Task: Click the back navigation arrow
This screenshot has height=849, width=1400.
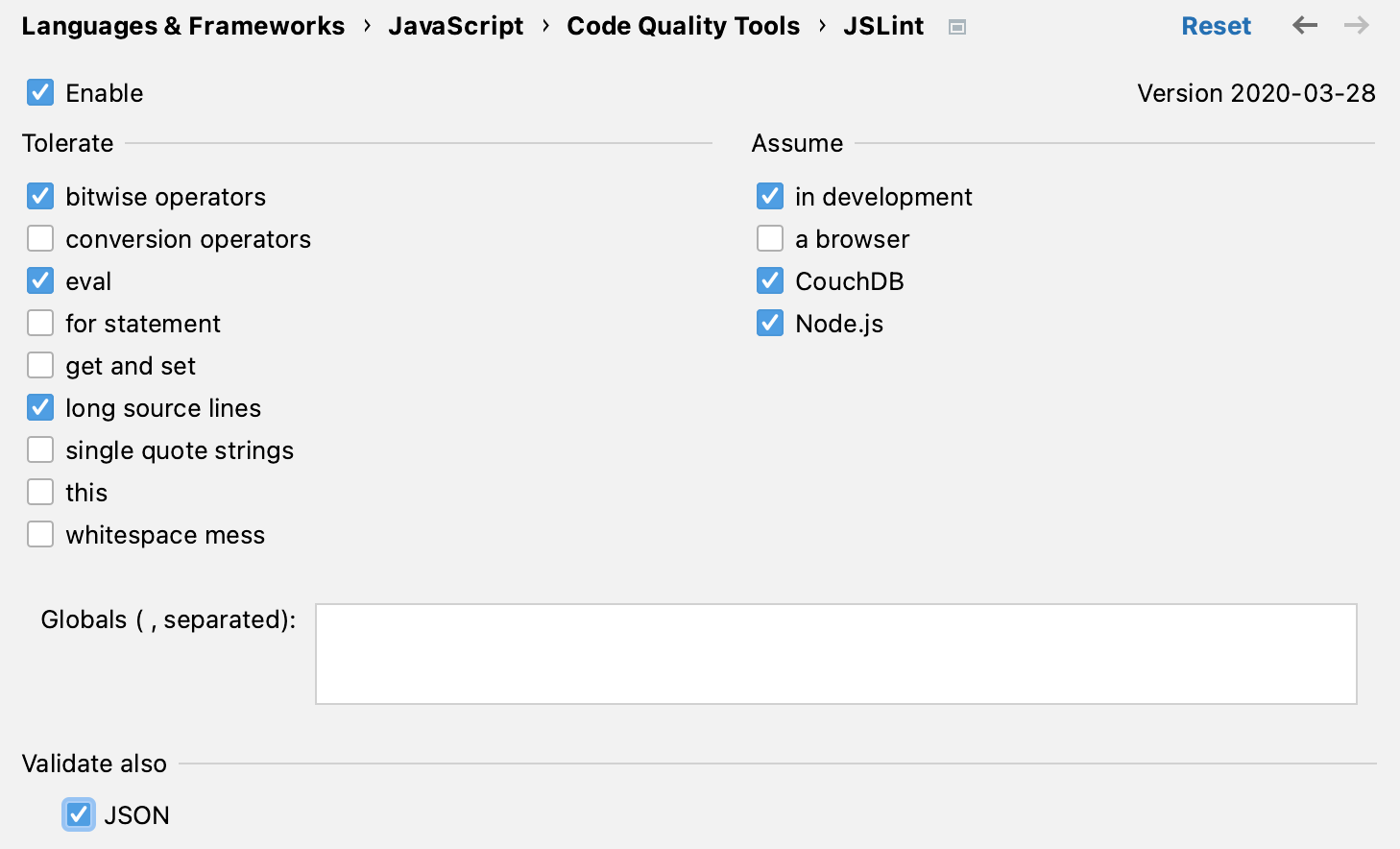Action: 1304,26
